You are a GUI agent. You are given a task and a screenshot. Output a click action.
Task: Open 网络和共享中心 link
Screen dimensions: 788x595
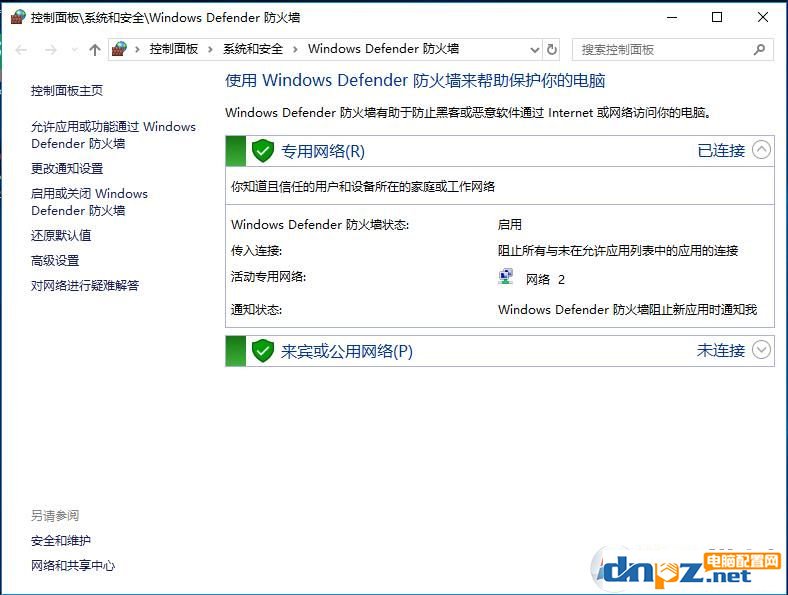[73, 566]
